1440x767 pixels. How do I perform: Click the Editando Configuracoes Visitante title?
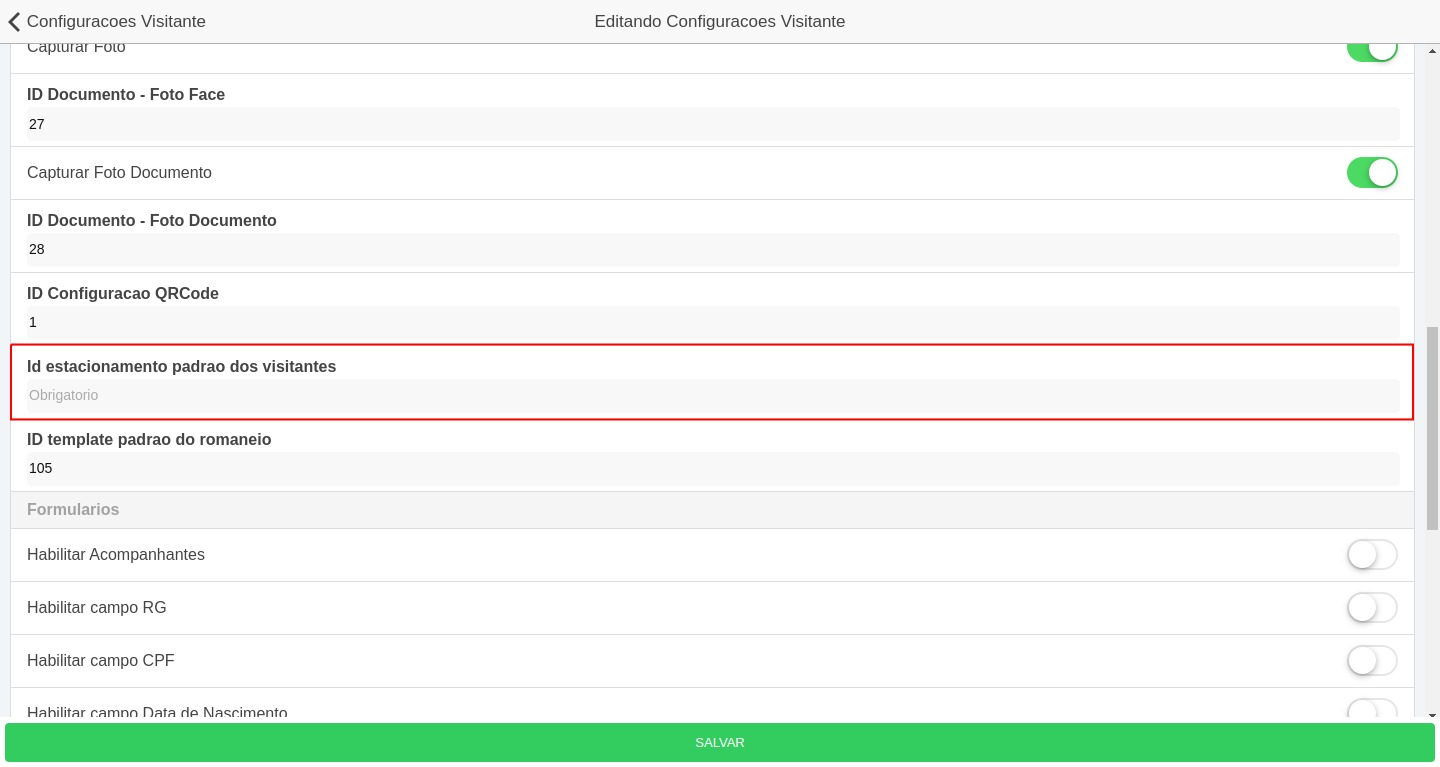tap(720, 21)
